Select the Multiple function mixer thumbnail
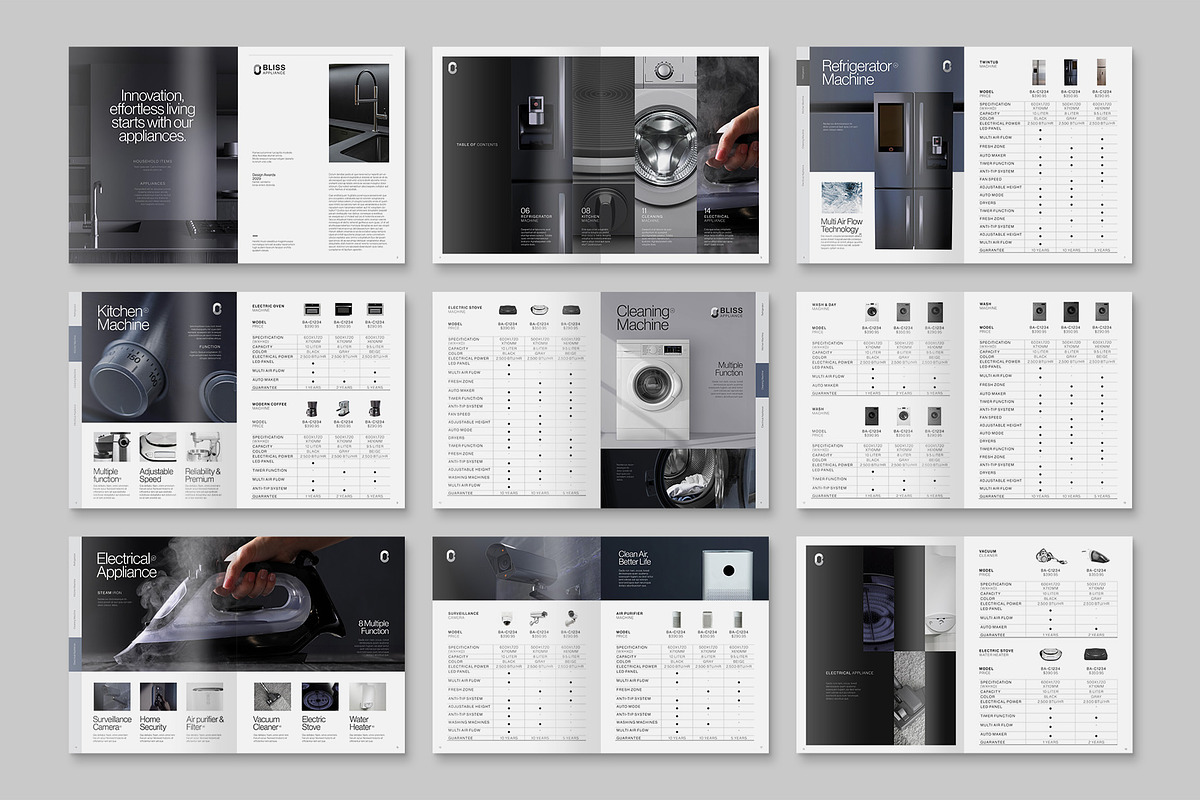Viewport: 1200px width, 800px height. (111, 447)
